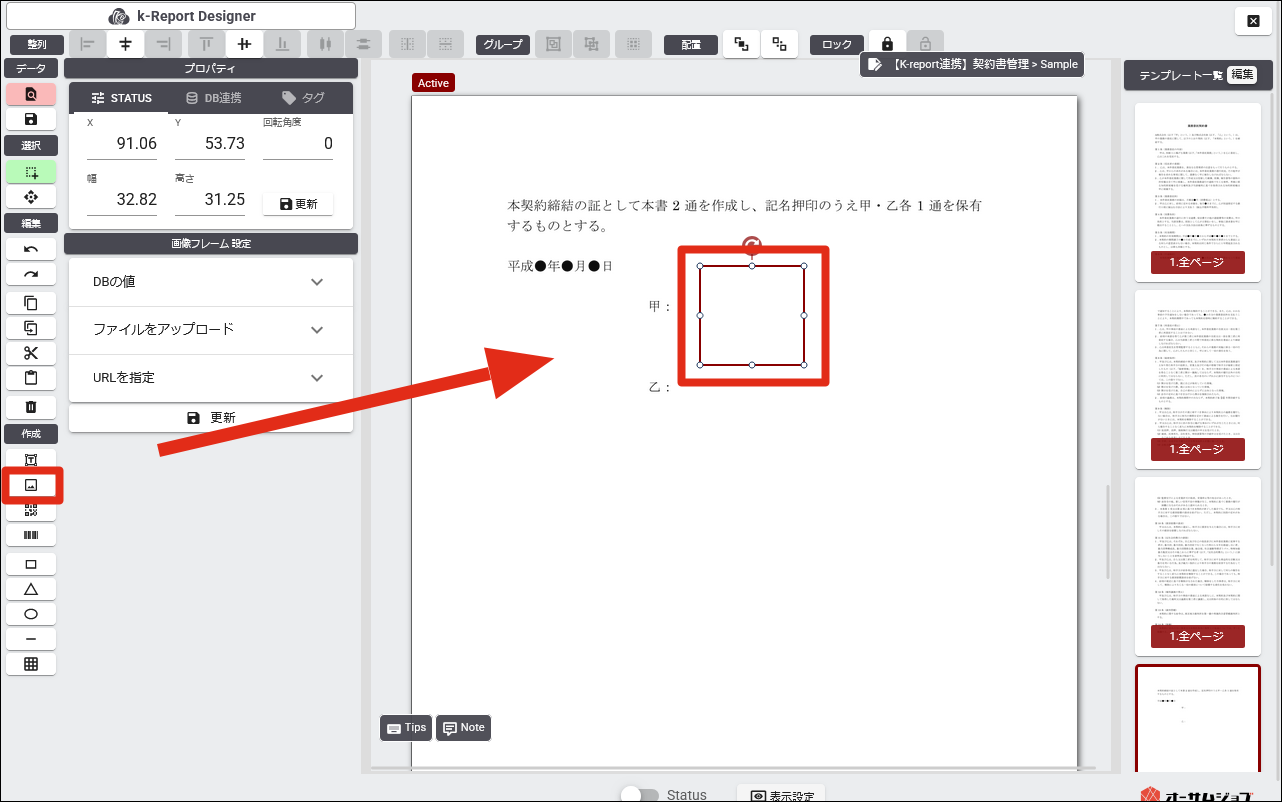
Task: Click the QR code creation tool
Action: (x=31, y=510)
